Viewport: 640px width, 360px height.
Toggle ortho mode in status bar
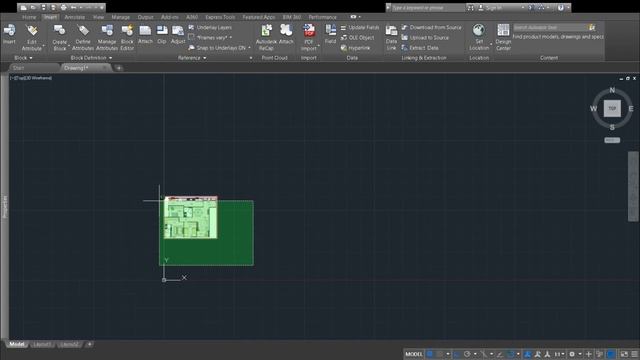click(x=457, y=354)
